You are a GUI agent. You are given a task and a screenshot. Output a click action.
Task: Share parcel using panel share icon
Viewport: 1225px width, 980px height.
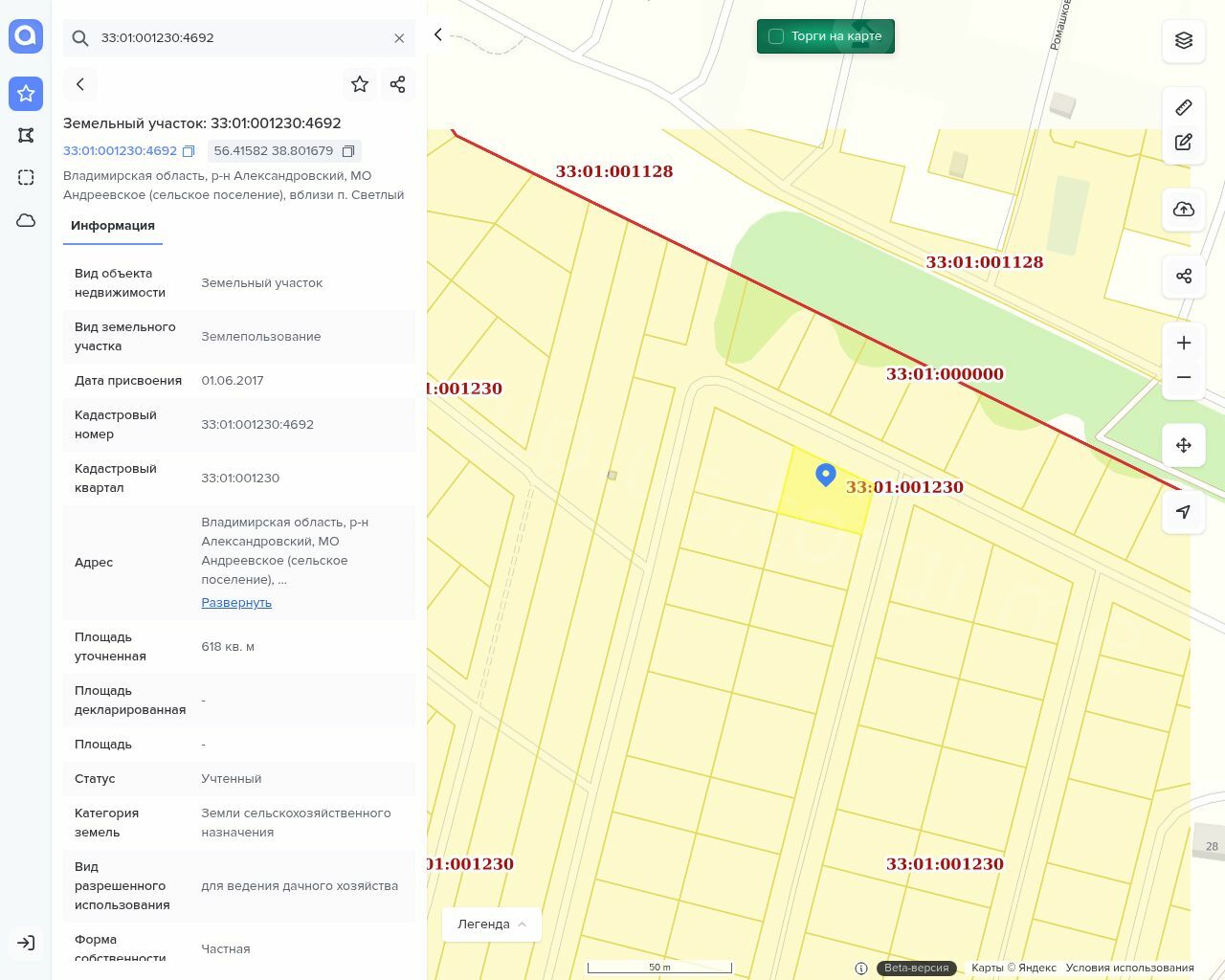pyautogui.click(x=398, y=84)
